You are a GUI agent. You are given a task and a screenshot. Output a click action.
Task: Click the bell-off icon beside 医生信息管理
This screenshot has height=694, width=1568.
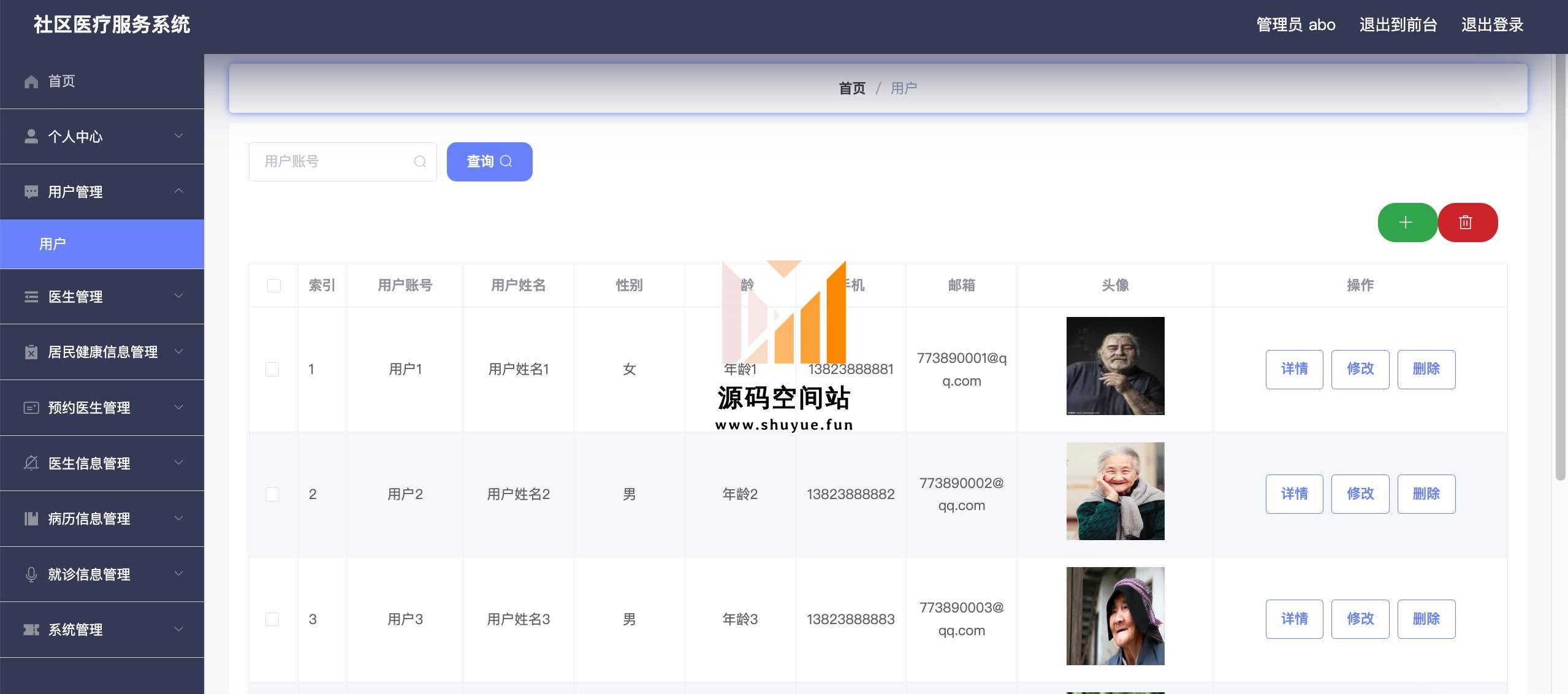point(31,463)
